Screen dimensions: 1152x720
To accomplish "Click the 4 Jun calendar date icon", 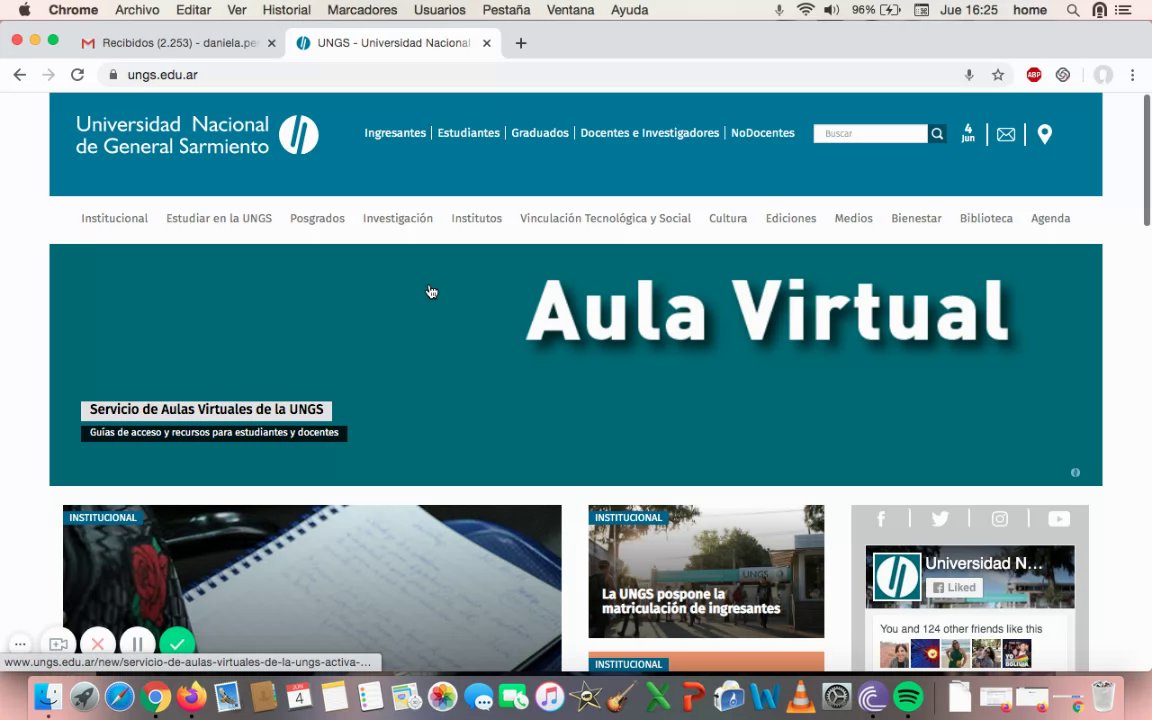I will point(968,133).
